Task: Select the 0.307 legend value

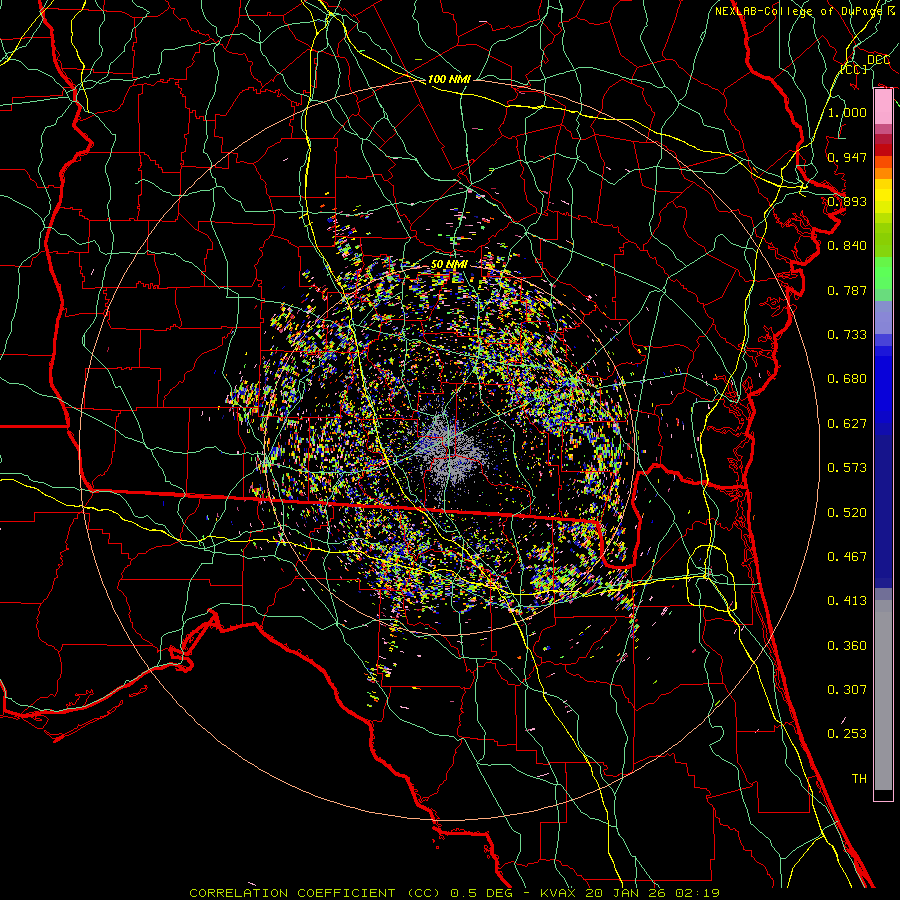Action: point(847,690)
